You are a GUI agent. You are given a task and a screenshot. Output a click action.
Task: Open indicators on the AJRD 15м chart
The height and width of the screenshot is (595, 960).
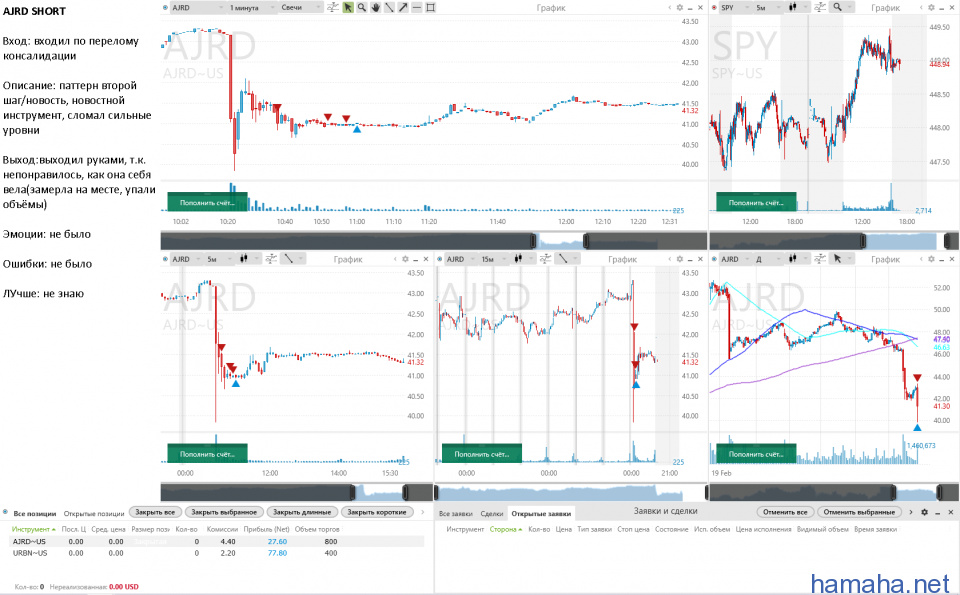(x=546, y=259)
